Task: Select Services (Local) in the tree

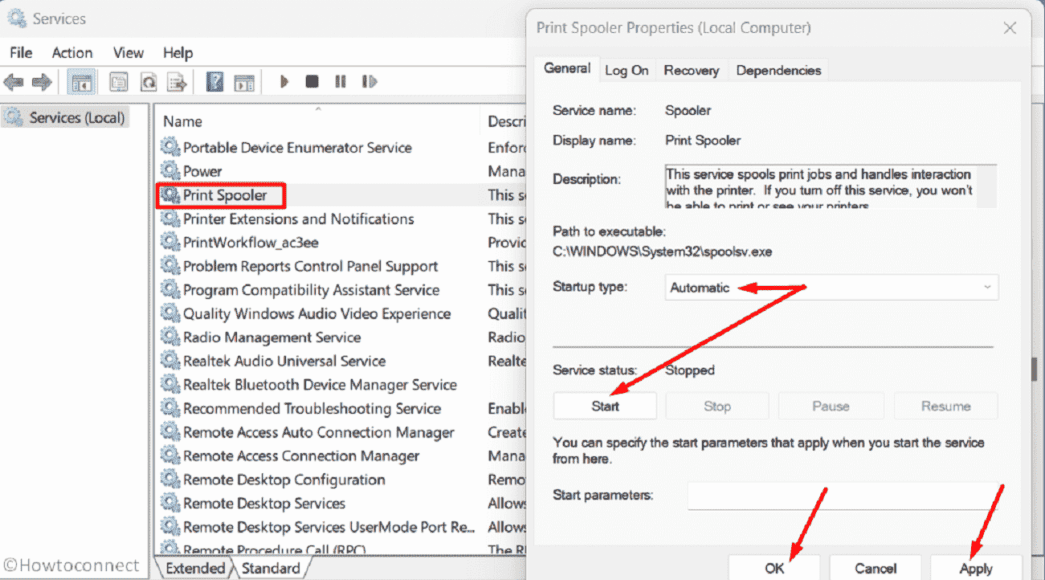Action: point(65,117)
